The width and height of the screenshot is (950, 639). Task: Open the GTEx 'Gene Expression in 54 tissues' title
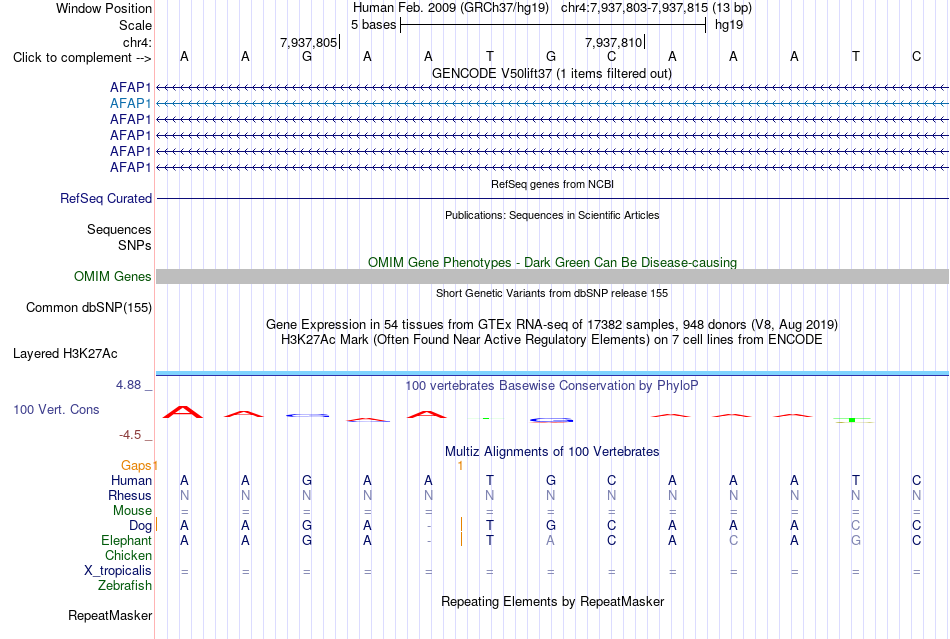(x=552, y=325)
